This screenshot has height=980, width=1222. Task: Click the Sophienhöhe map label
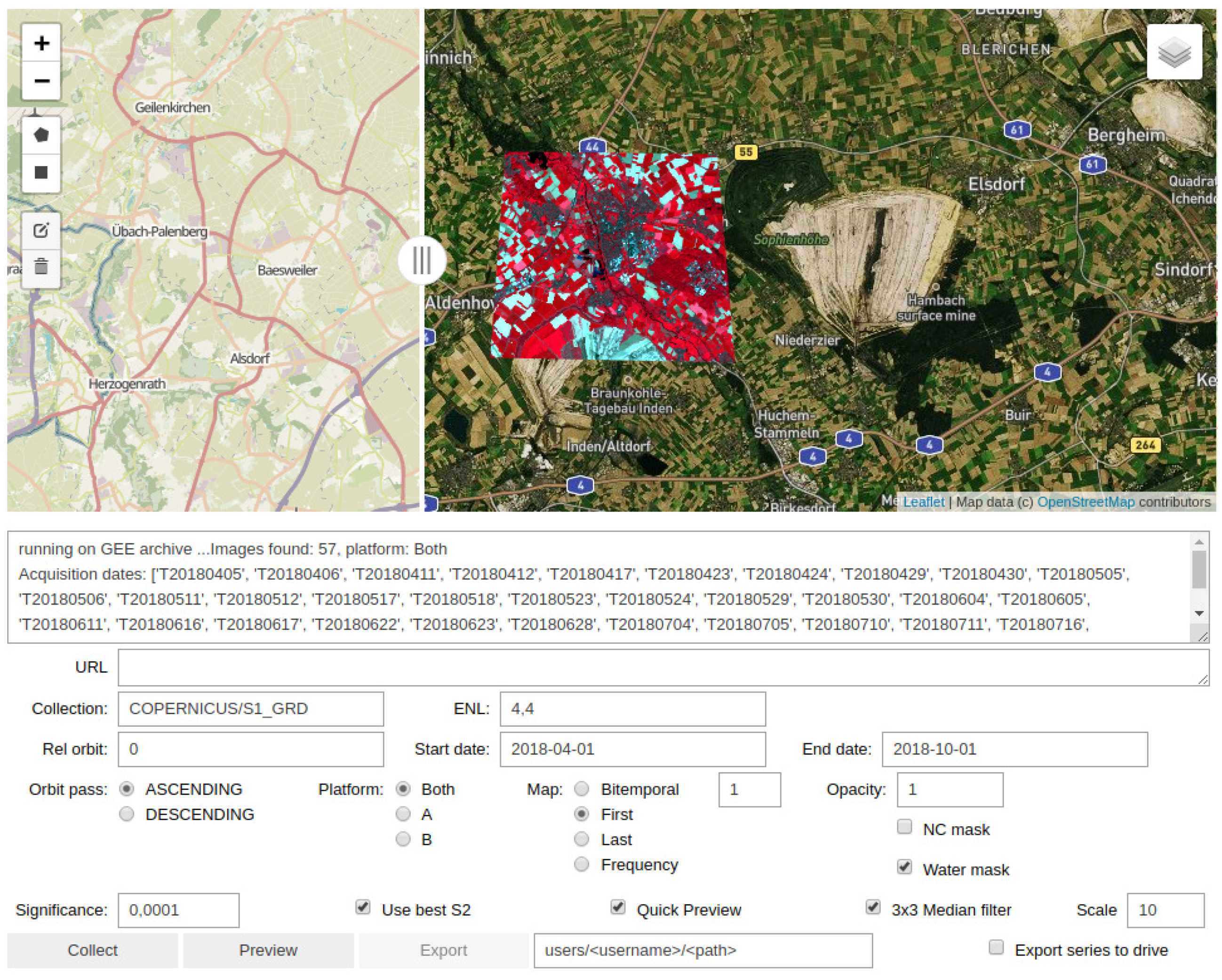tap(791, 239)
